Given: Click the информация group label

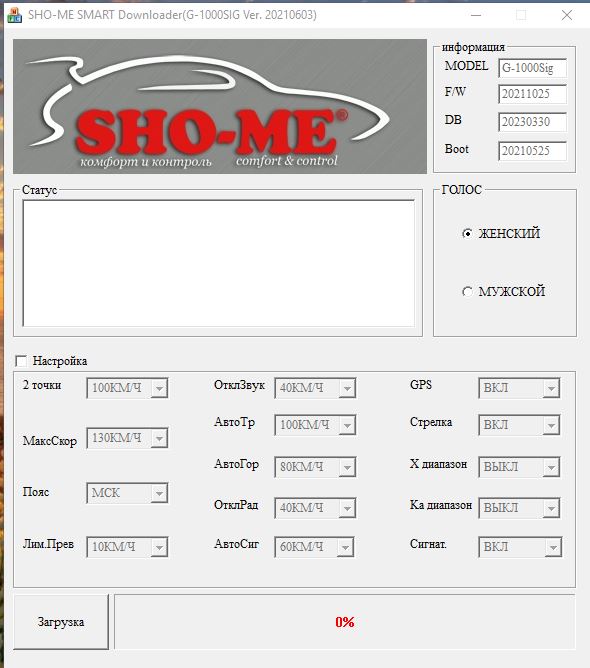Looking at the screenshot, I should [x=473, y=47].
